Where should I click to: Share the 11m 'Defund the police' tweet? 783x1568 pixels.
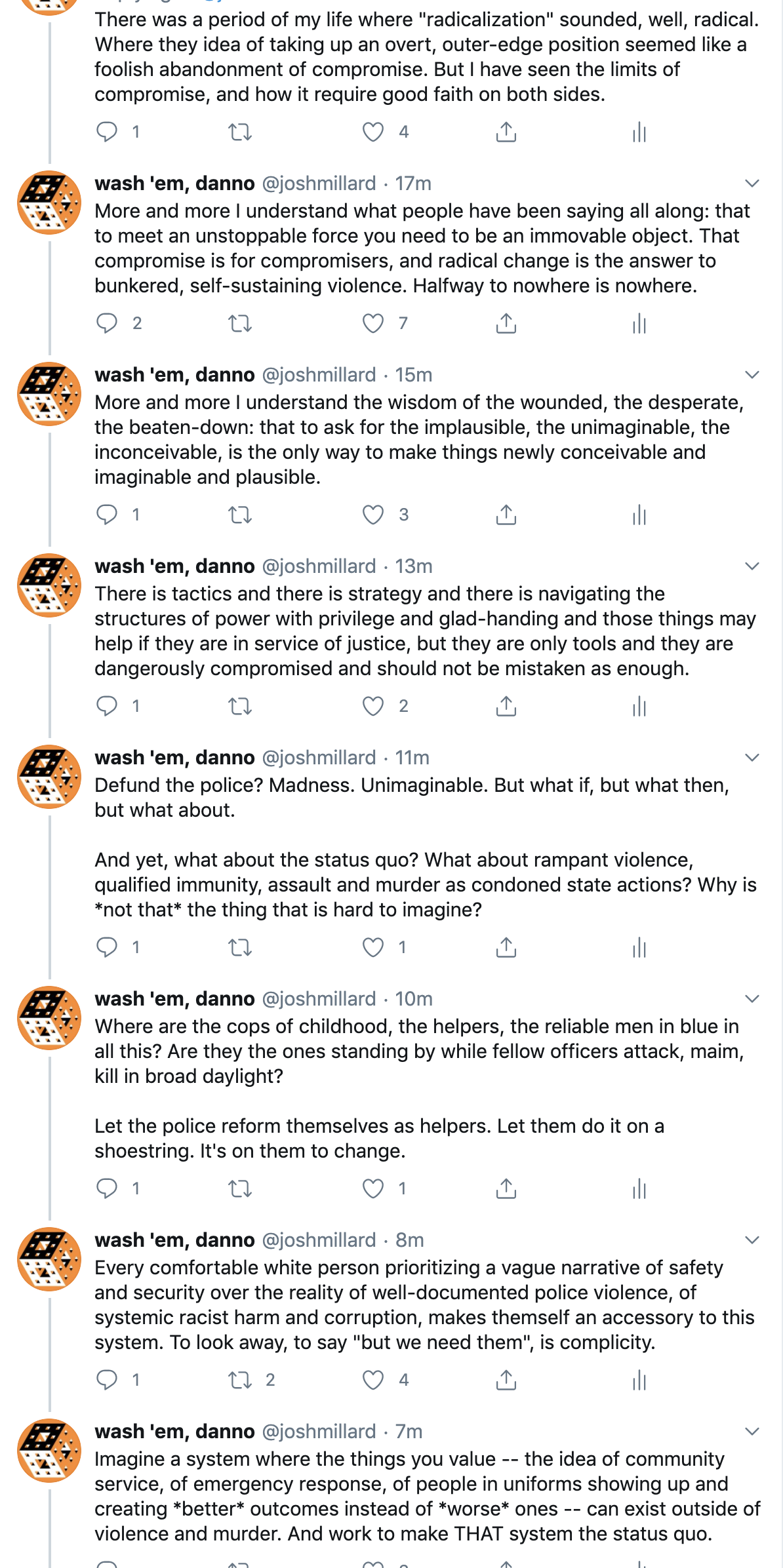point(506,947)
